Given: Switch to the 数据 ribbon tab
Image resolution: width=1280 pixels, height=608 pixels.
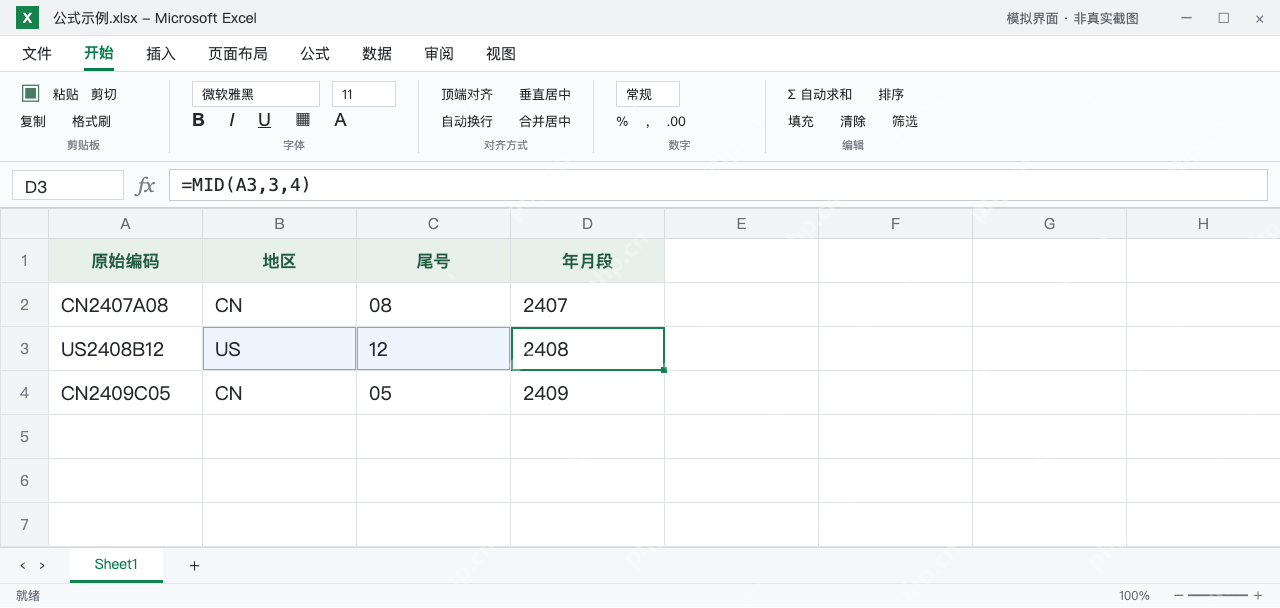Looking at the screenshot, I should point(377,54).
